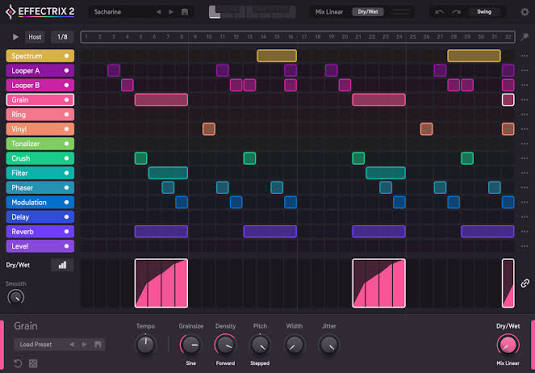Viewport: 535px width, 373px height.
Task: Open options dots for Reverb track
Action: coord(524,231)
